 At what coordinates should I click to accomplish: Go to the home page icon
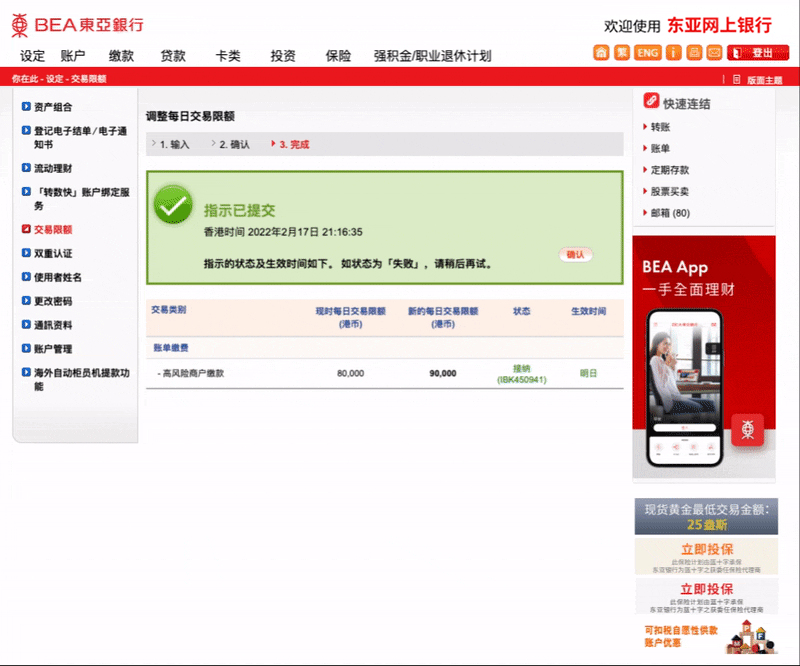point(601,53)
